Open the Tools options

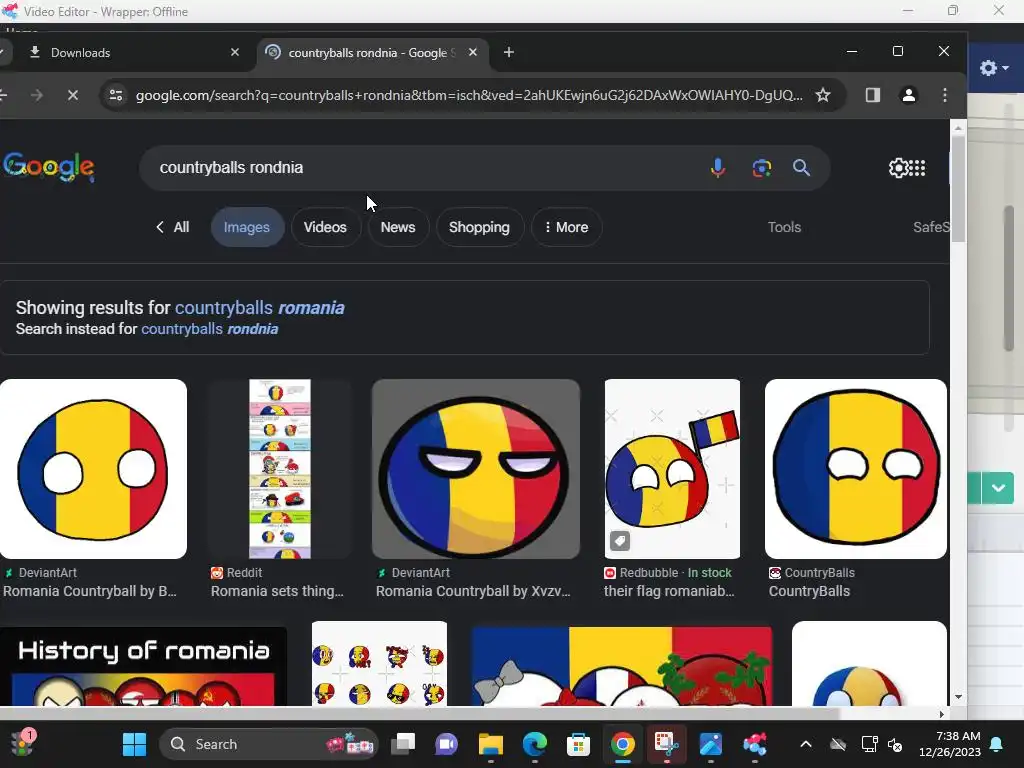784,227
